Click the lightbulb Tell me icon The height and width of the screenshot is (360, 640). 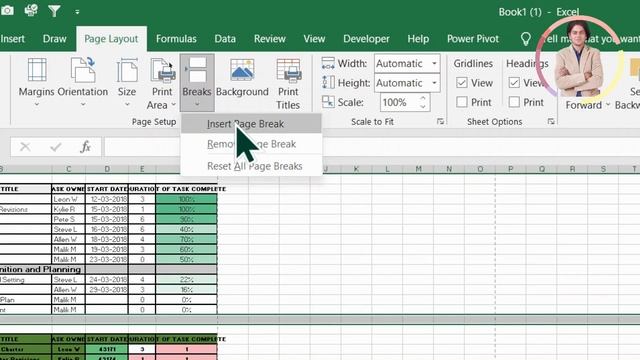(526, 39)
